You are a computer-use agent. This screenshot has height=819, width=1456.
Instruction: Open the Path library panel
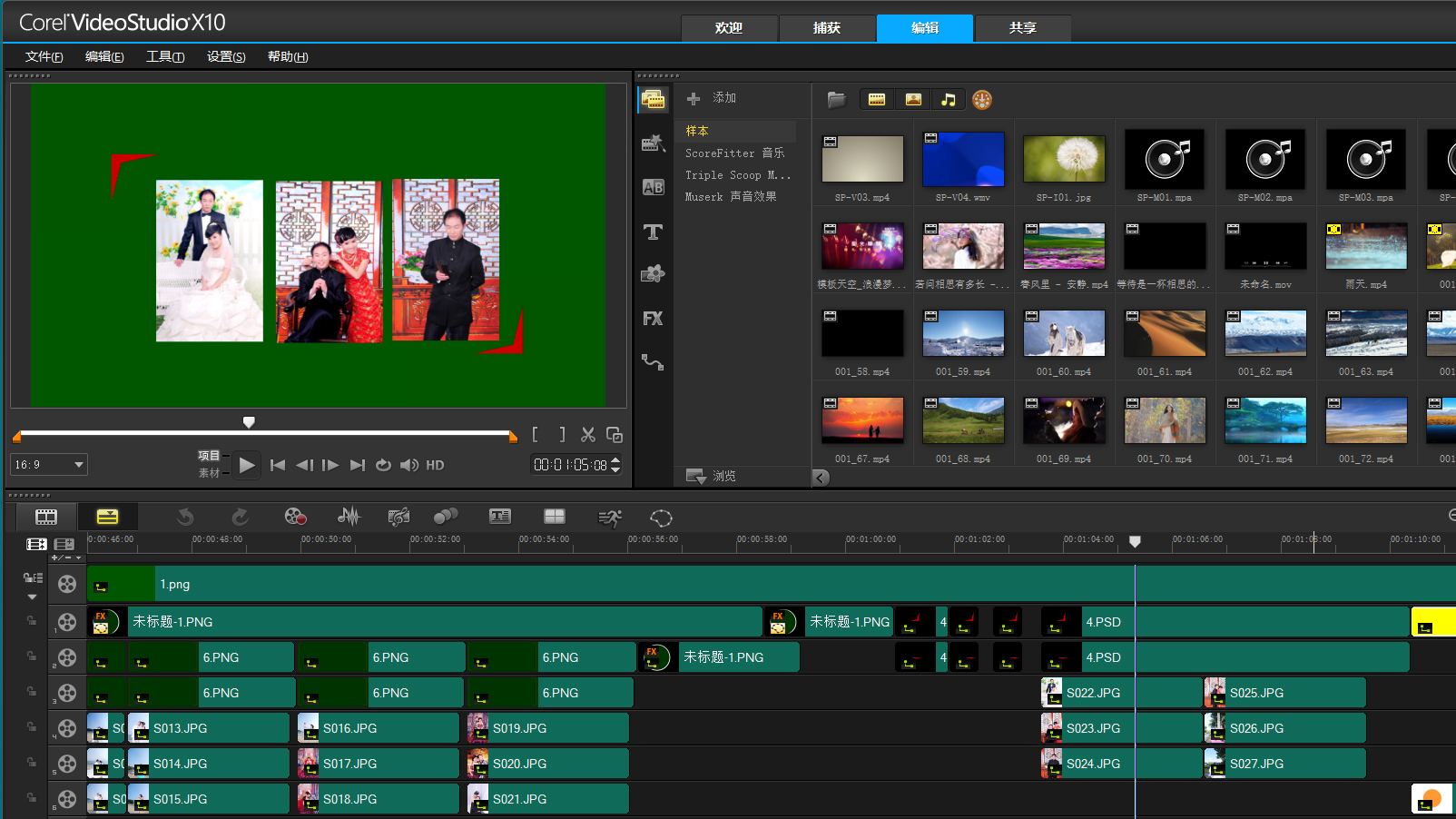pyautogui.click(x=653, y=362)
